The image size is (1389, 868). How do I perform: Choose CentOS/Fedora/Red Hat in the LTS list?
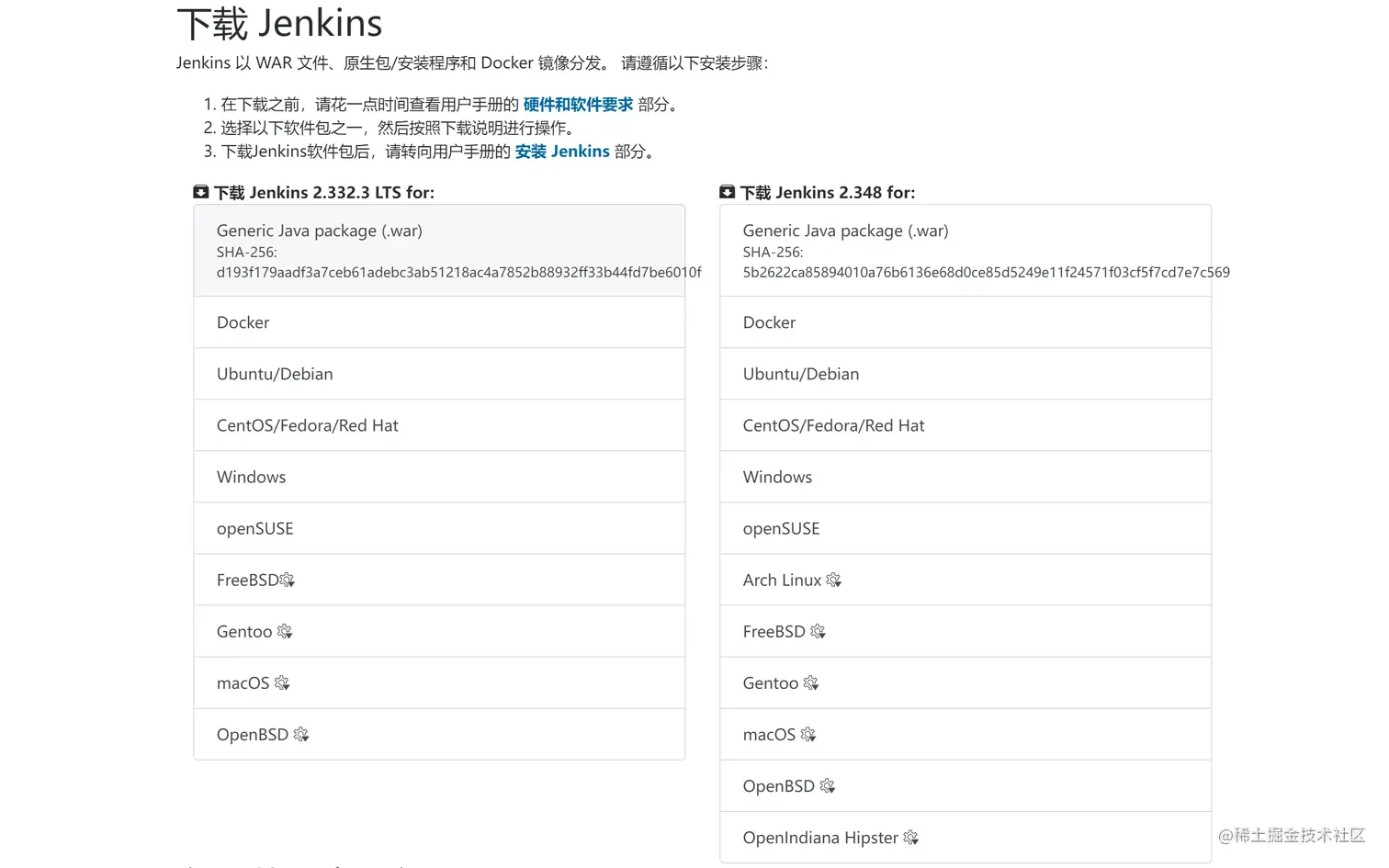(439, 425)
